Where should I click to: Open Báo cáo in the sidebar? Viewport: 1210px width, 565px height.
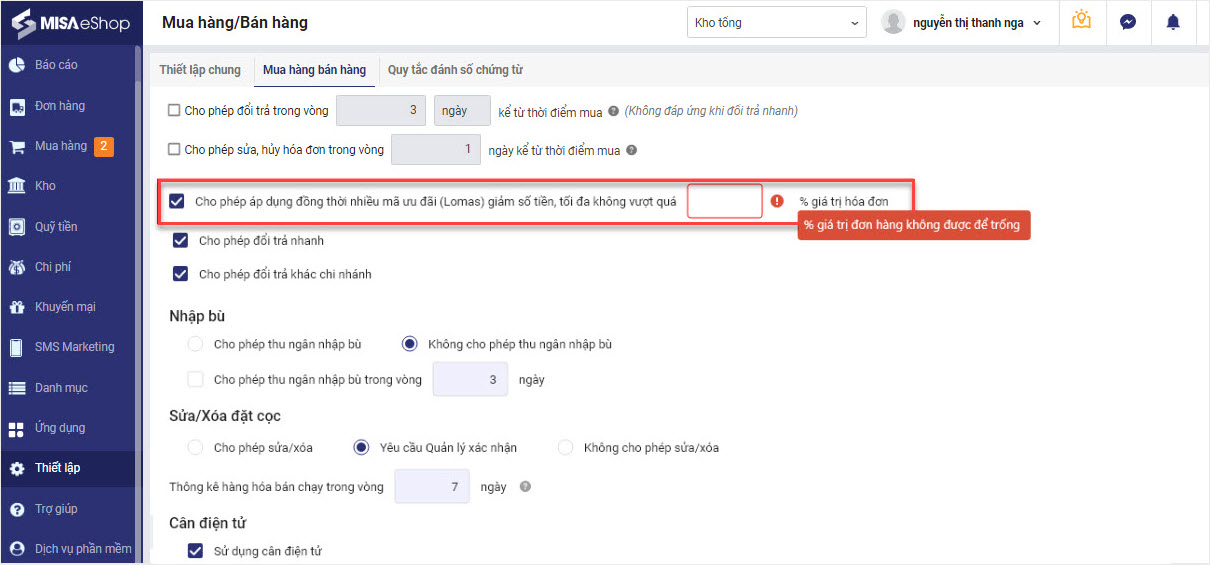(x=56, y=65)
